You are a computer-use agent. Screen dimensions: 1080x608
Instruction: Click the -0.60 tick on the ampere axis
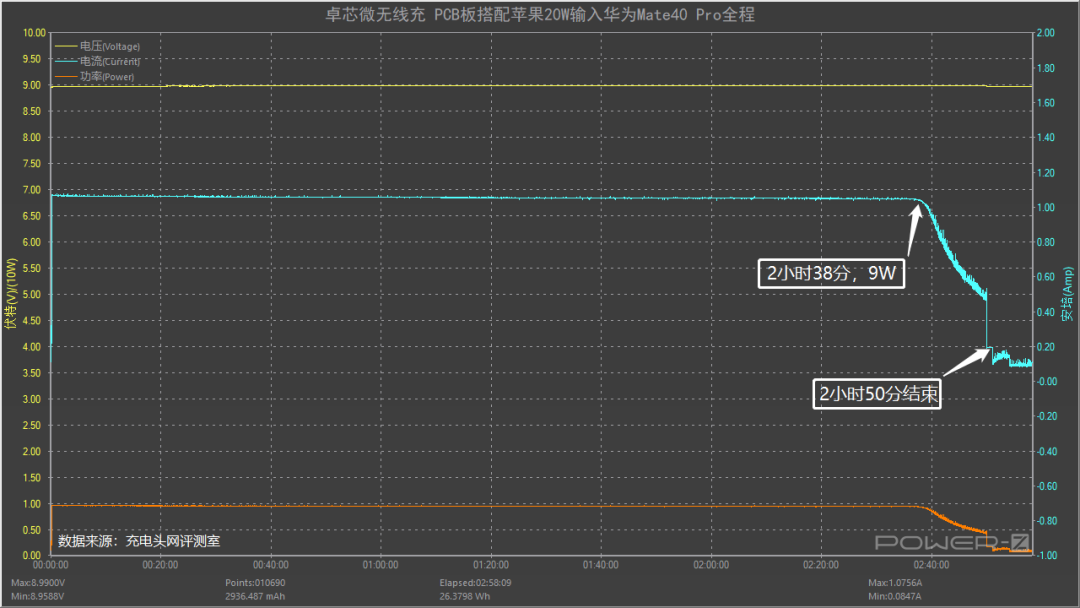coord(1046,486)
